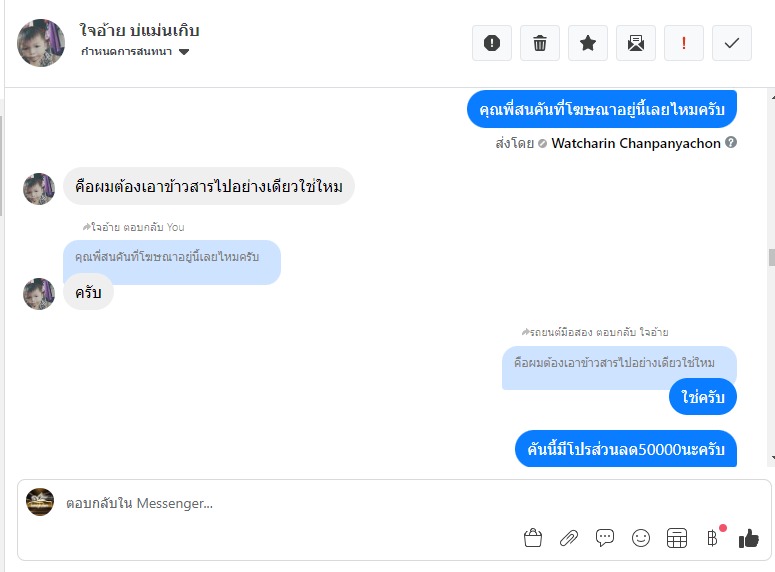
Task: Expand the กำหนดการสนทนา dropdown
Action: coord(128,52)
